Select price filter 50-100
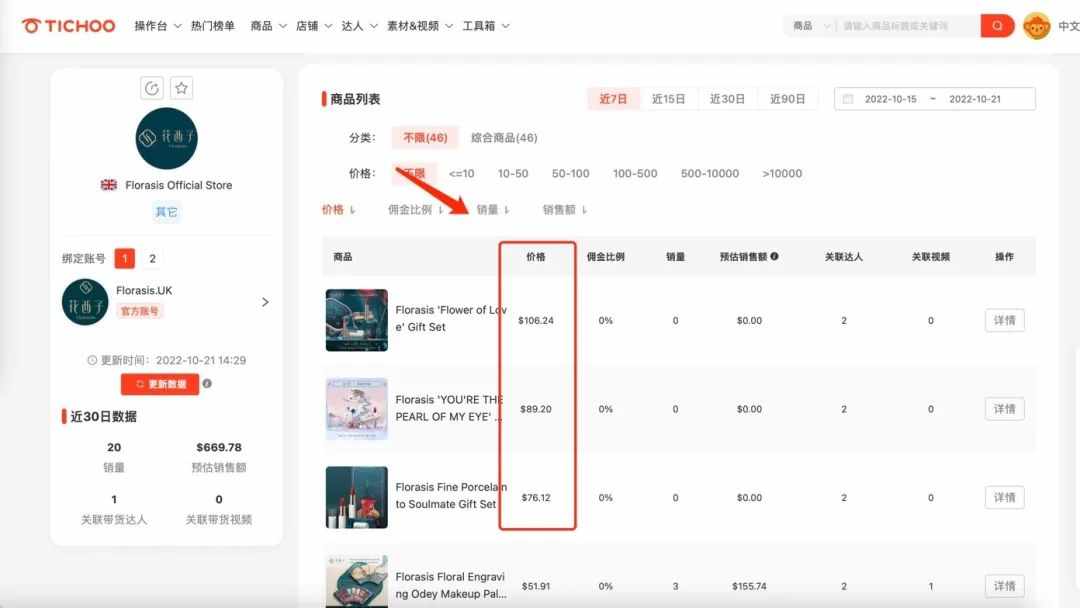The height and width of the screenshot is (608, 1080). click(570, 174)
